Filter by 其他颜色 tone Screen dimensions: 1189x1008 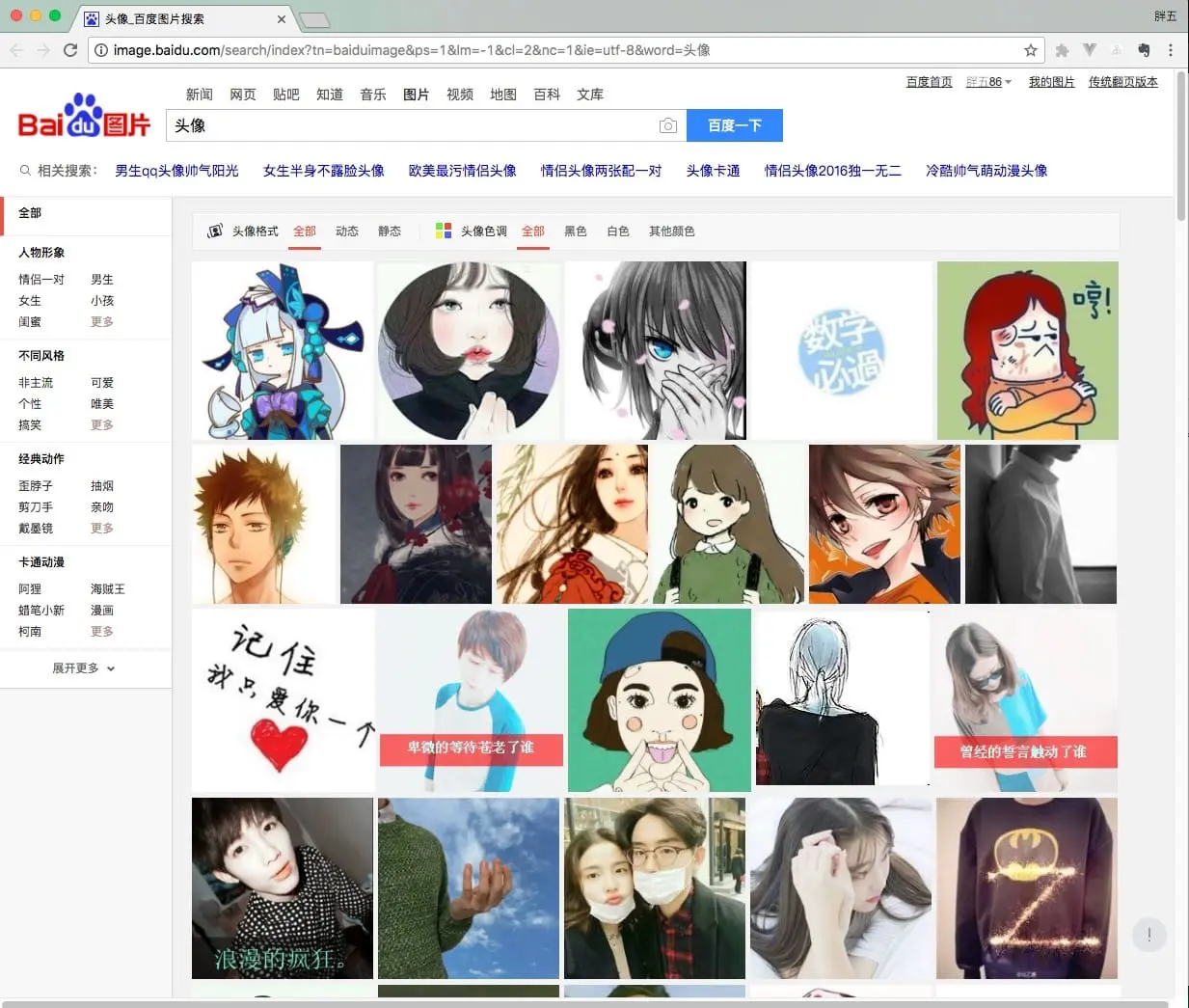pos(672,232)
